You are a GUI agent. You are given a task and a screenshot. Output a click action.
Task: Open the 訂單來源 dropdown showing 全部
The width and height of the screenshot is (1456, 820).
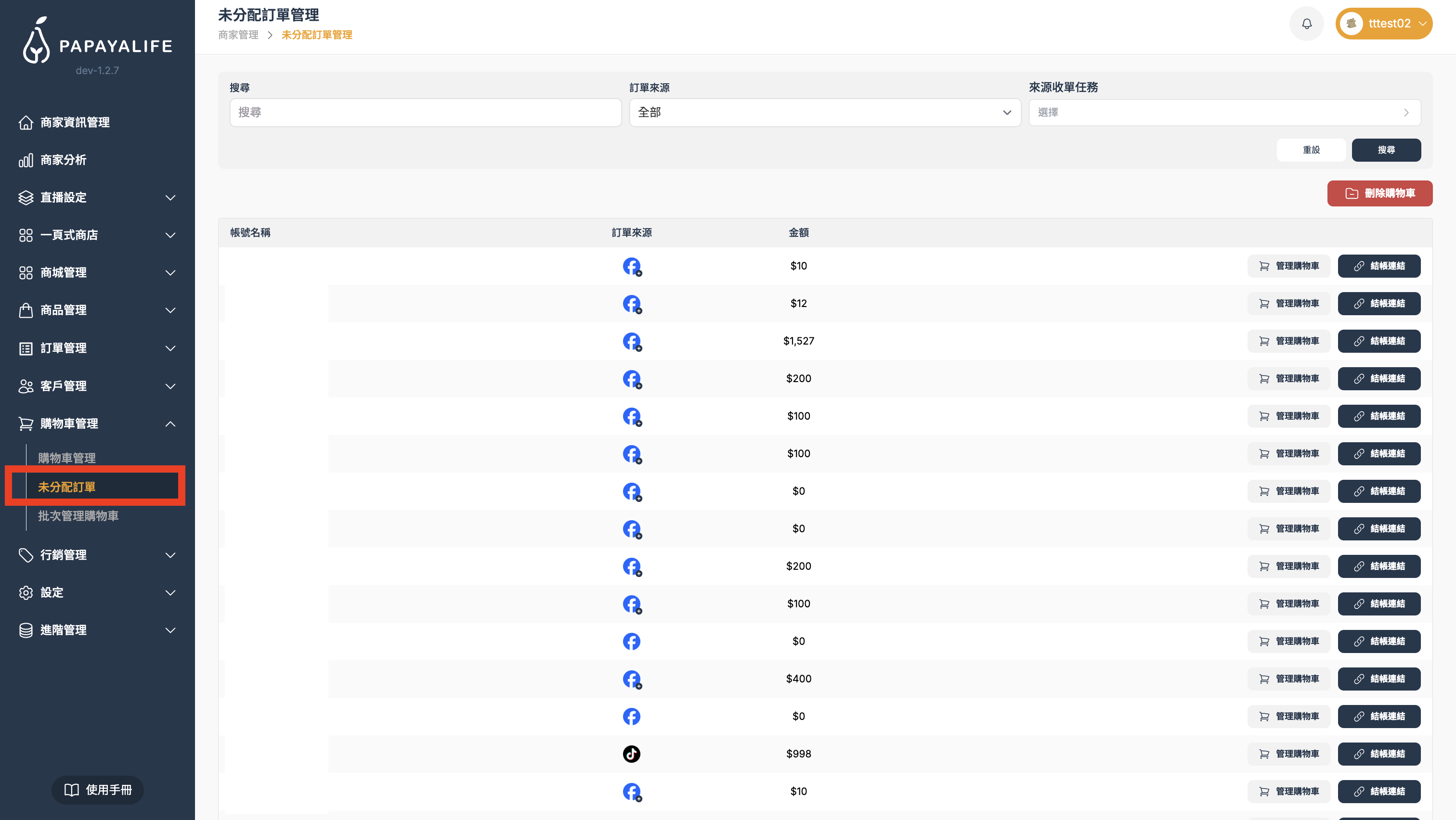pyautogui.click(x=825, y=113)
